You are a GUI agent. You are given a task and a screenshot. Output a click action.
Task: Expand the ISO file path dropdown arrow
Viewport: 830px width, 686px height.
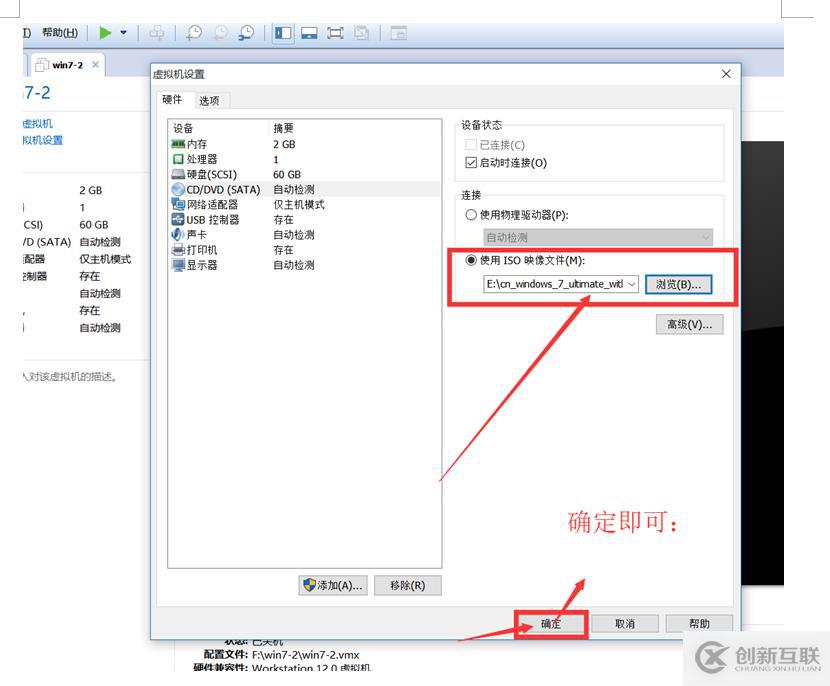(x=631, y=284)
